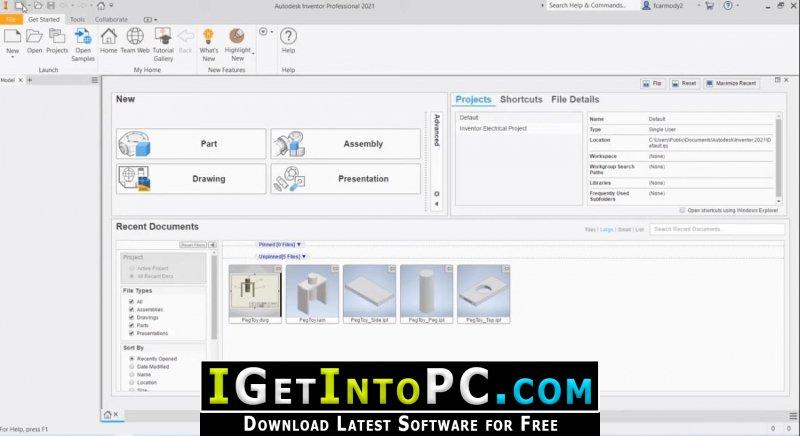Switch to the Tools ribbon tab
This screenshot has width=800, height=436.
point(78,19)
